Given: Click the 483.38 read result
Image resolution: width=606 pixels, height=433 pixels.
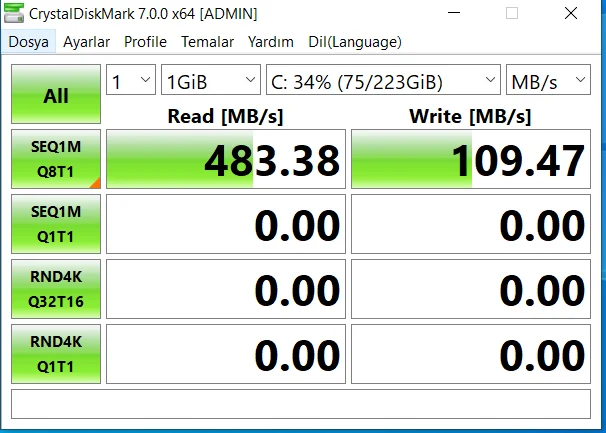Looking at the screenshot, I should click(226, 159).
